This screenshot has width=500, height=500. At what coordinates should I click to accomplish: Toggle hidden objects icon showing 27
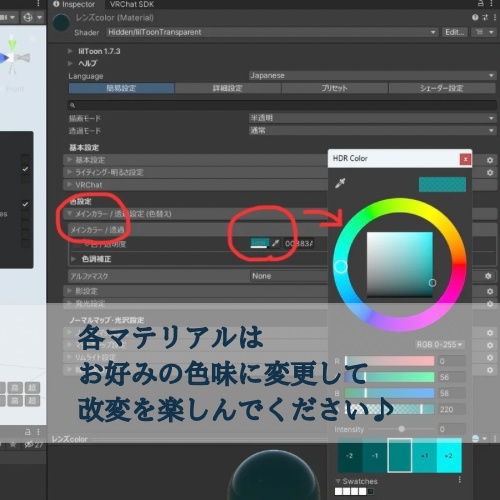click(x=34, y=444)
